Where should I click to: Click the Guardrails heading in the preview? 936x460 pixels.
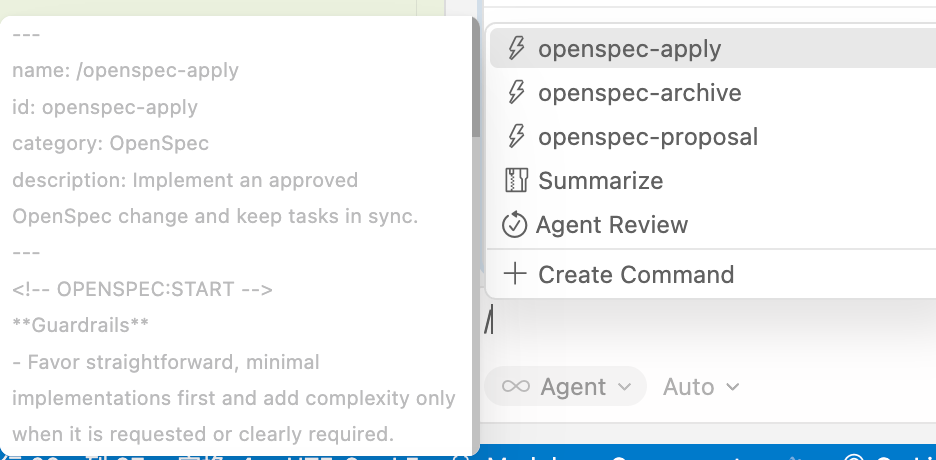coord(81,325)
